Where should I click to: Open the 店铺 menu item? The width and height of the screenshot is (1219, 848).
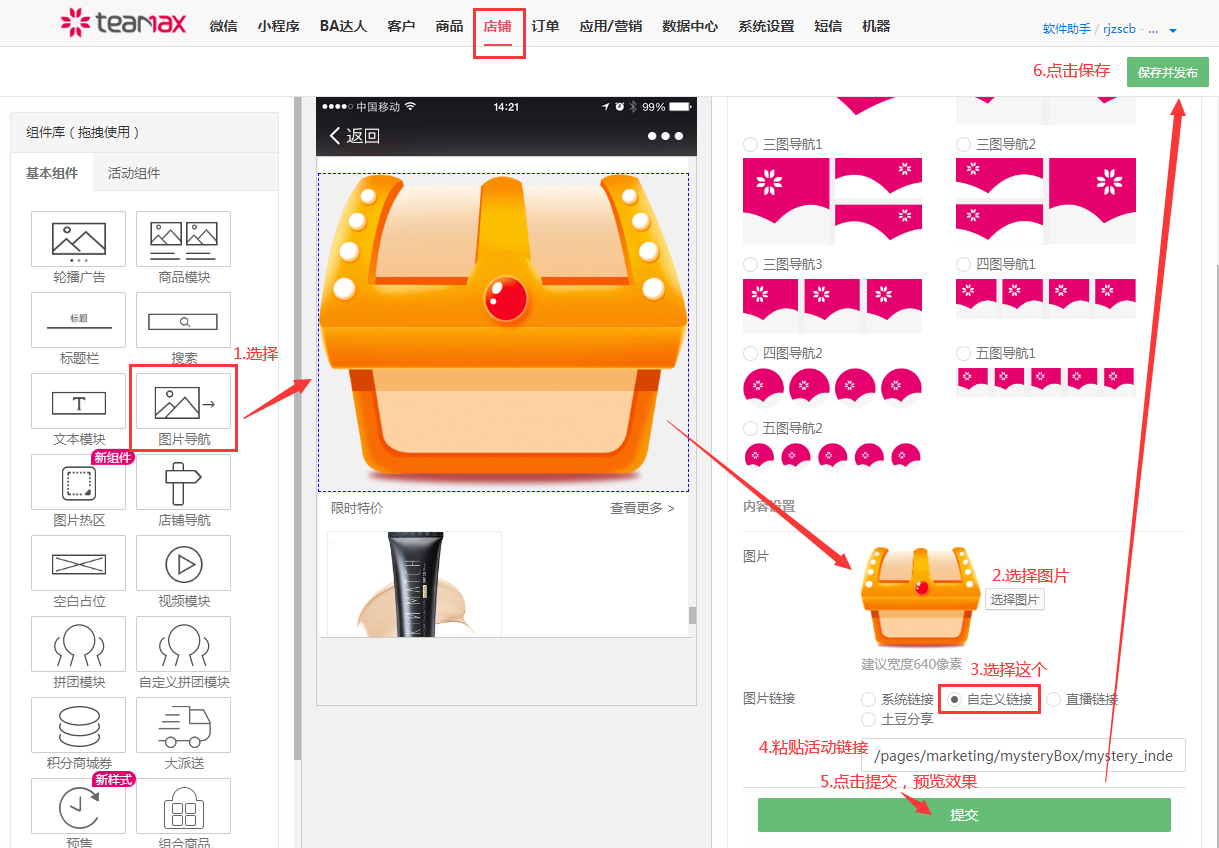(499, 27)
